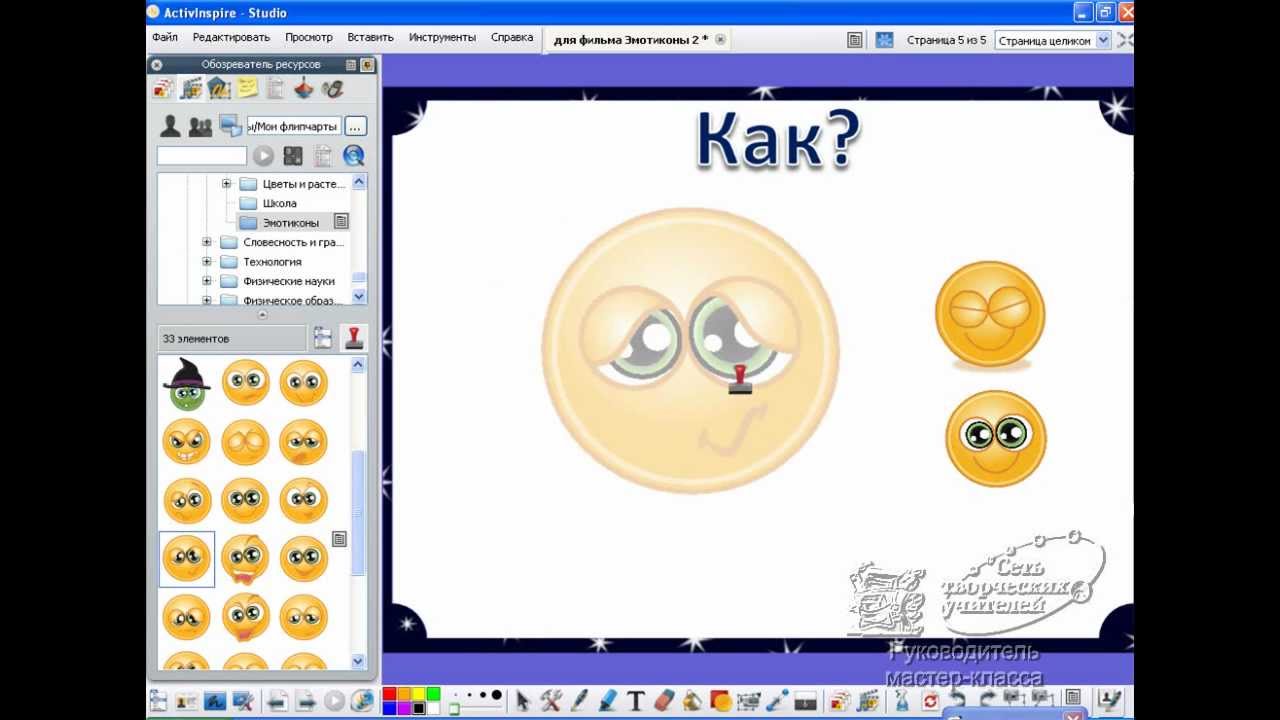This screenshot has height=720, width=1280.
Task: Open the Редактировать menu
Action: pos(231,37)
